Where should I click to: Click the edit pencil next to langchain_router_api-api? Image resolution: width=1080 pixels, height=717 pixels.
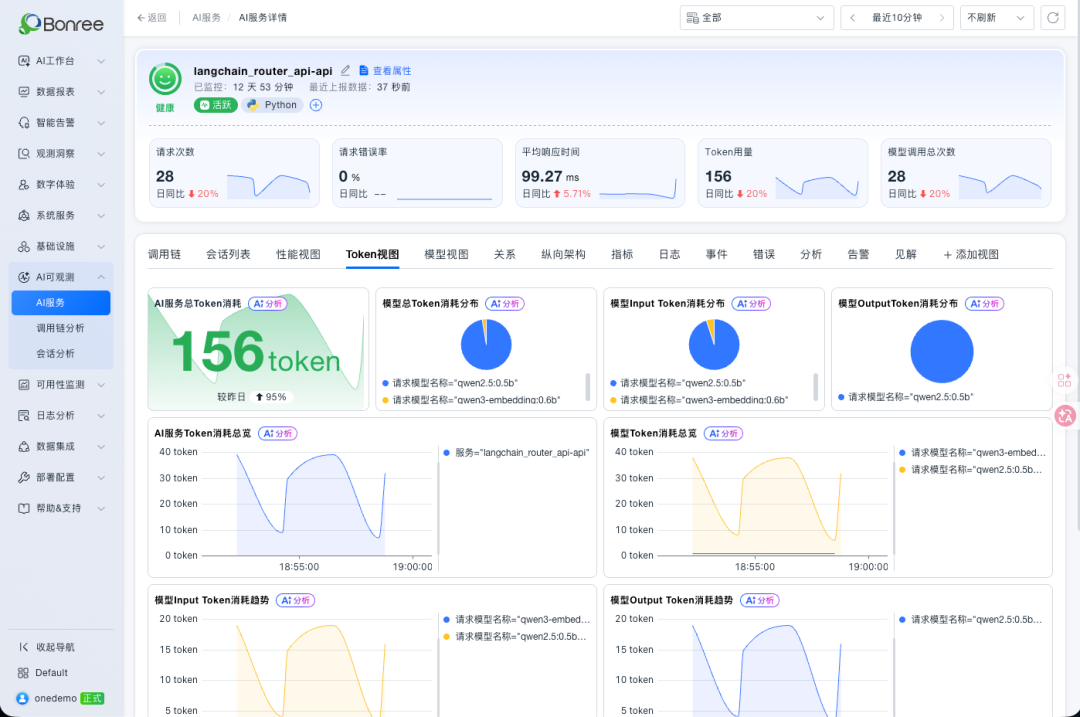345,70
